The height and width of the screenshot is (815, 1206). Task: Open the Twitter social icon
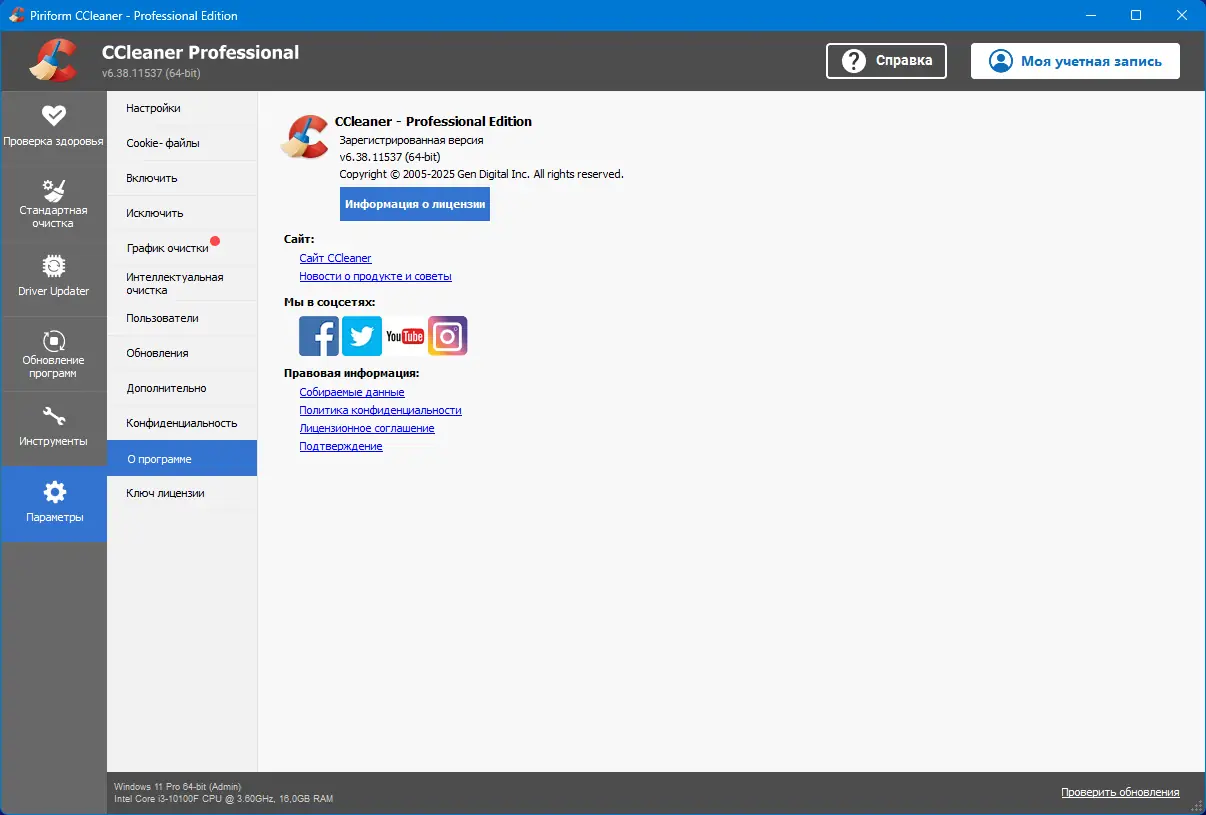362,336
